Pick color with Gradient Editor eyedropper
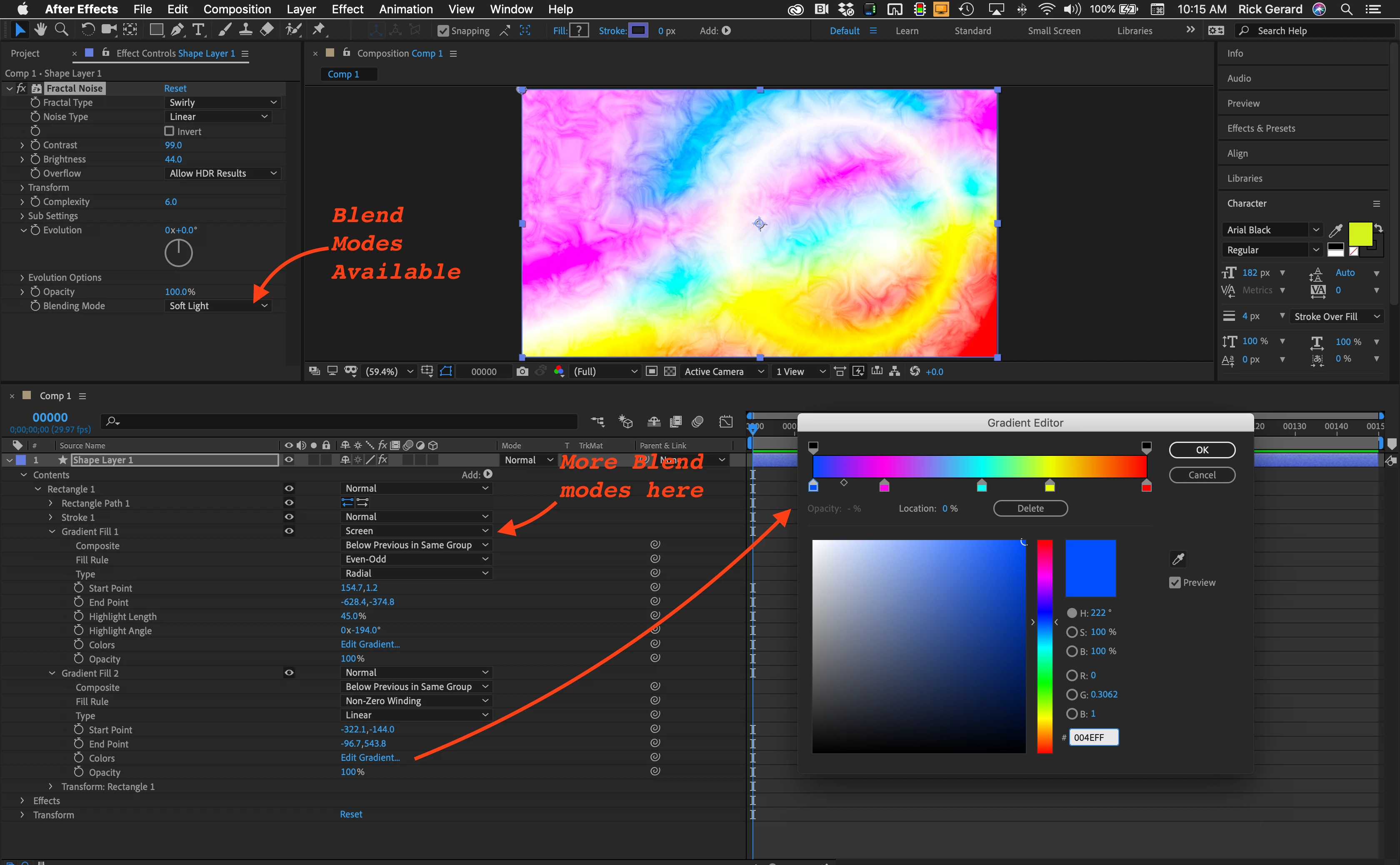The width and height of the screenshot is (1400, 865). click(1178, 558)
